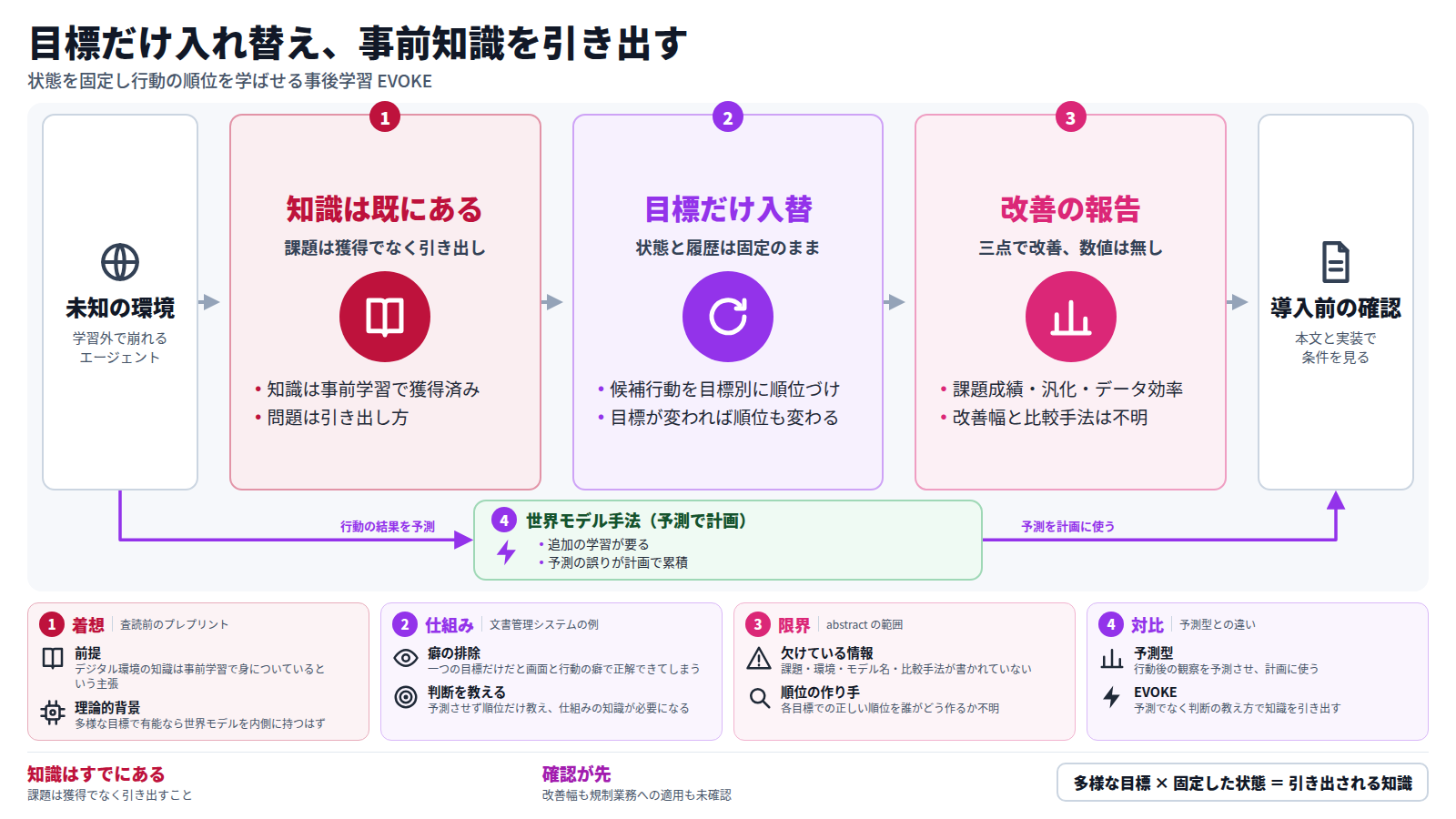
Task: Click the 導入前の確認 card heading
Action: click(x=1336, y=308)
